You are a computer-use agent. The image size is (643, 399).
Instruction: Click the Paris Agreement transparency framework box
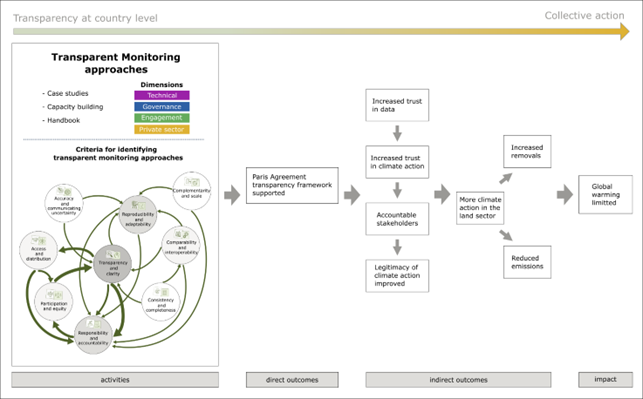coord(292,185)
